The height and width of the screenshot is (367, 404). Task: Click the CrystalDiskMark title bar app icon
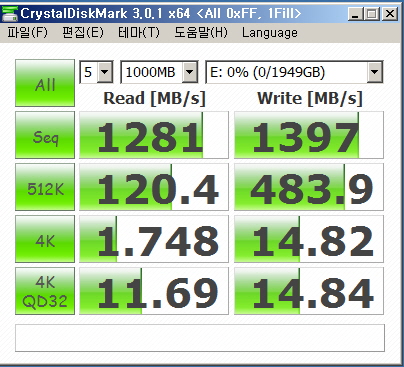[x=10, y=14]
